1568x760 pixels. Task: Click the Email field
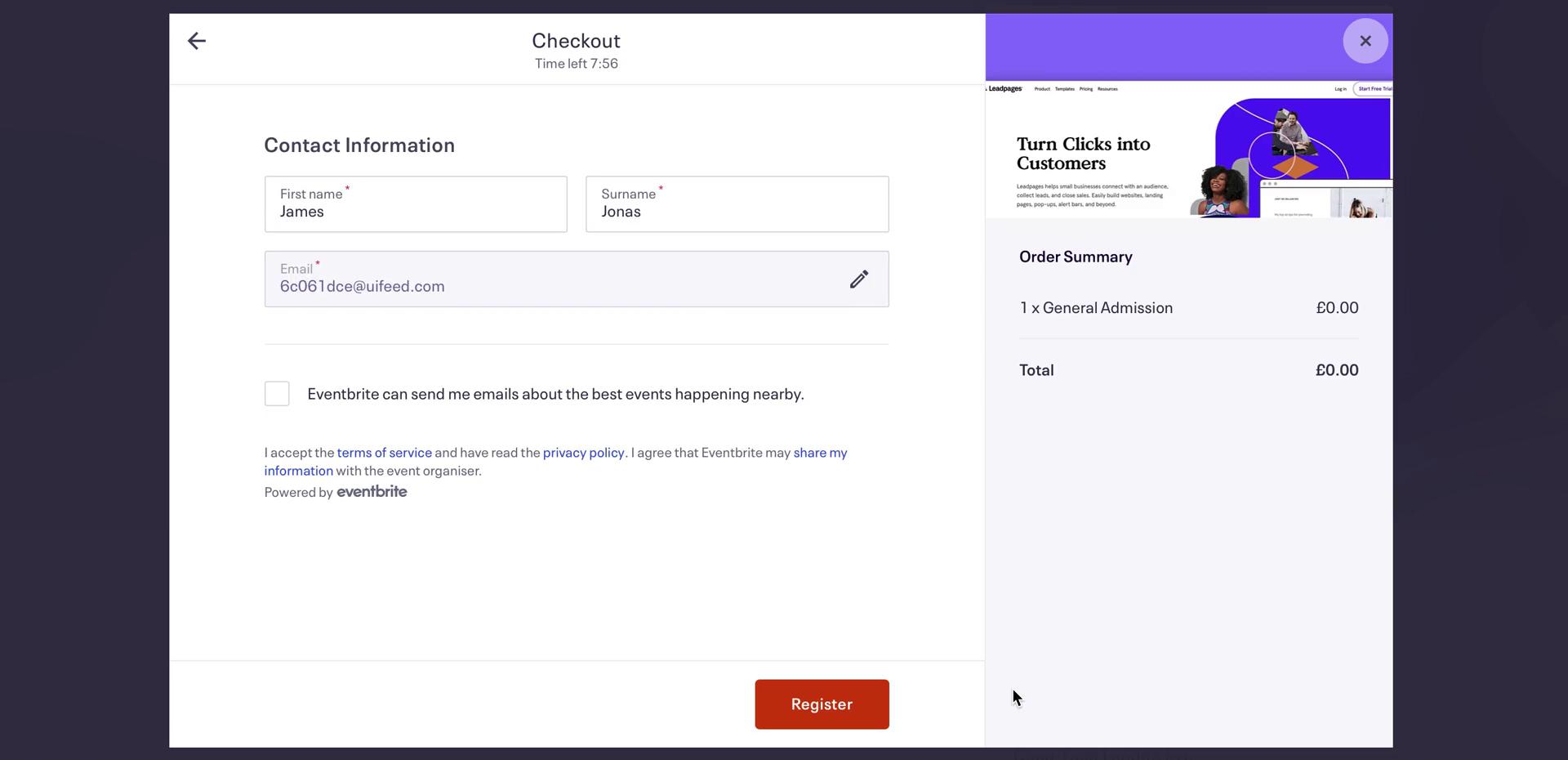576,279
